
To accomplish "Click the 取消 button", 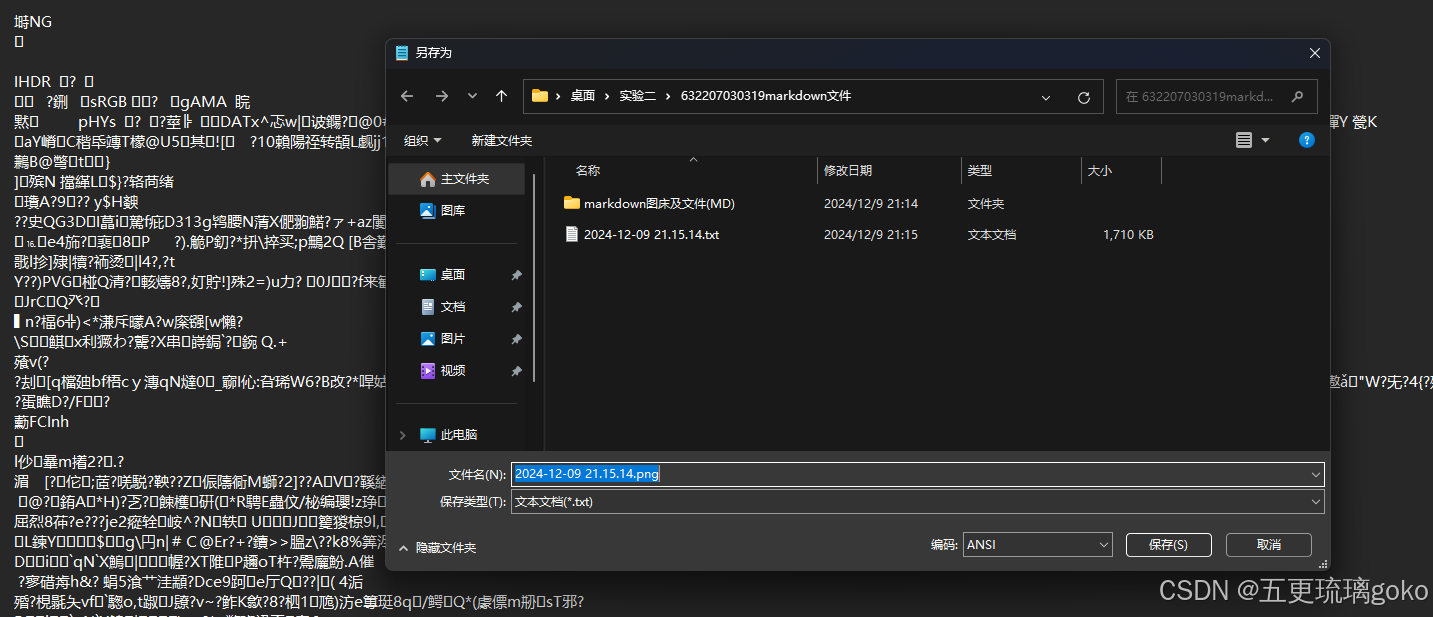I will pyautogui.click(x=1269, y=545).
